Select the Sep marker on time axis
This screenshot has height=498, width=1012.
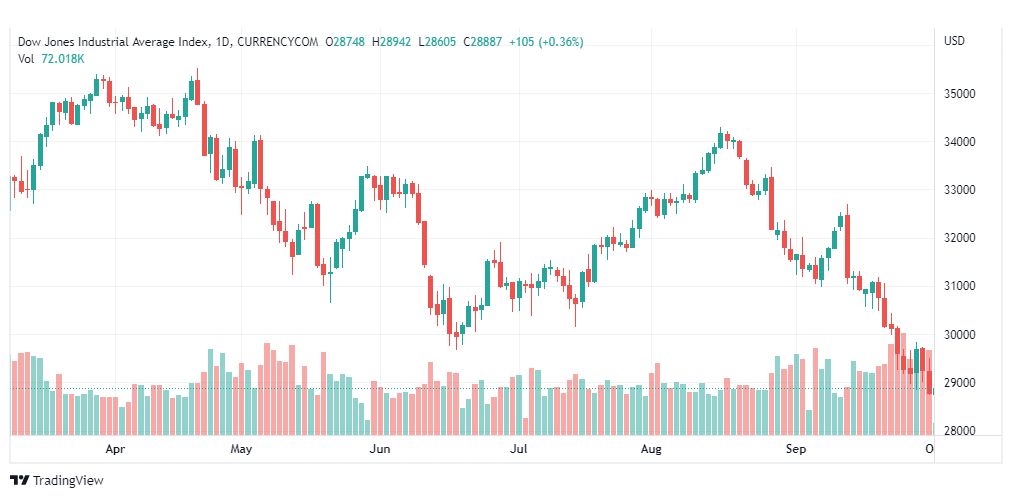[x=796, y=449]
